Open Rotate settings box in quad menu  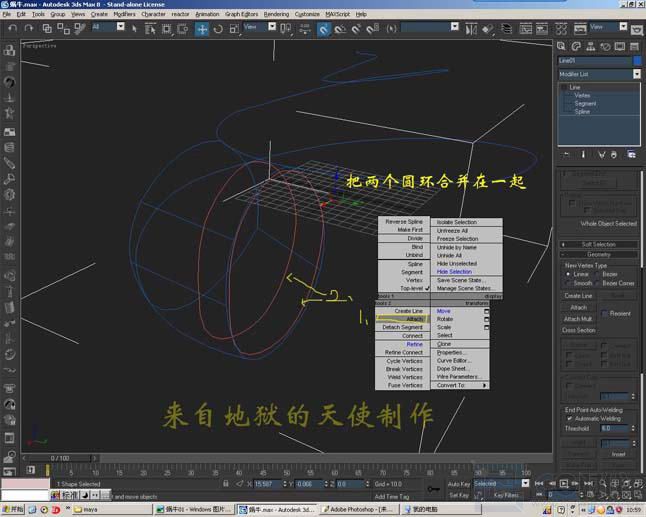(487, 319)
